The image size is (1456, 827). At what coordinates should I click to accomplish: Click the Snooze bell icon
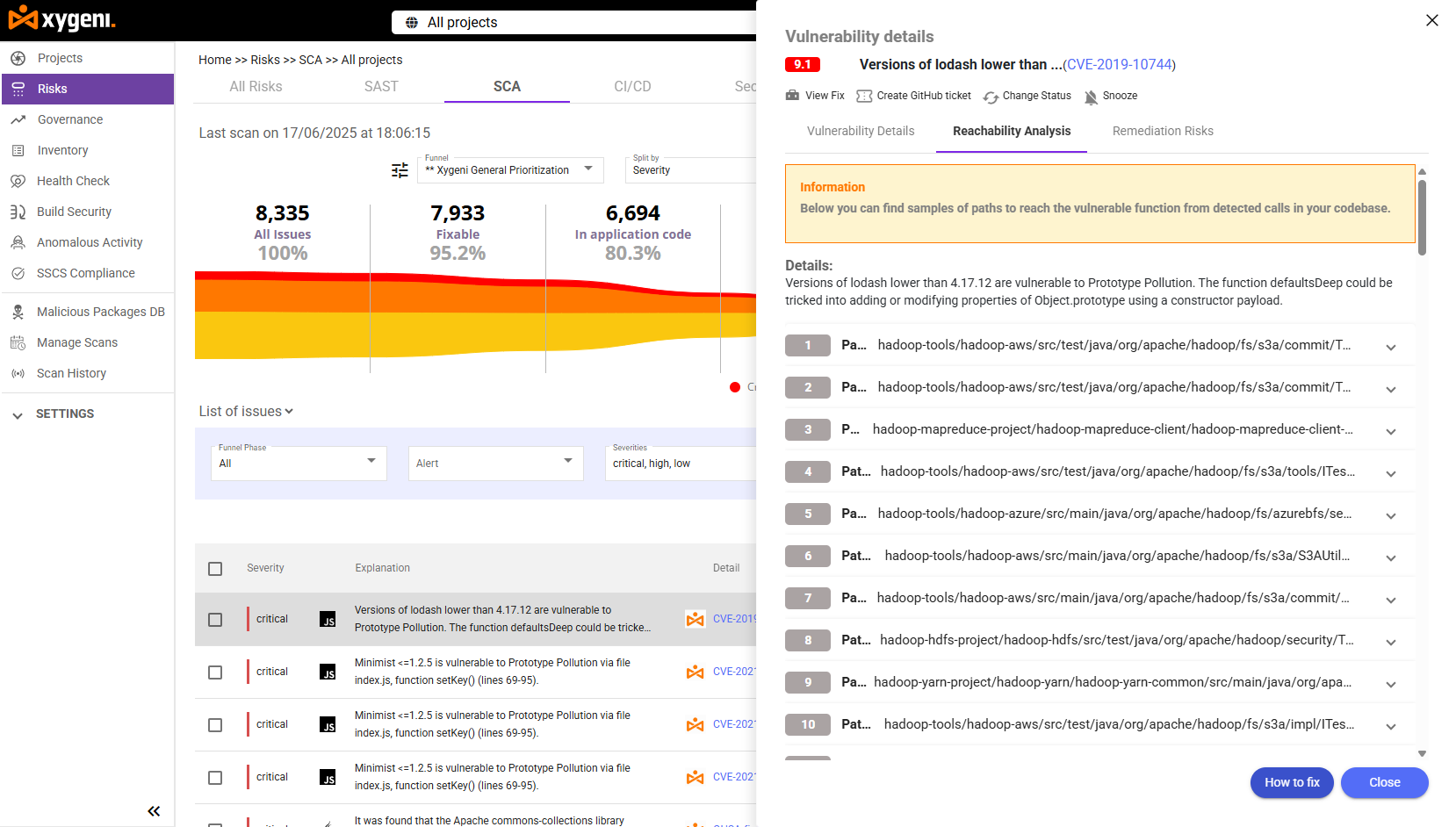1091,97
